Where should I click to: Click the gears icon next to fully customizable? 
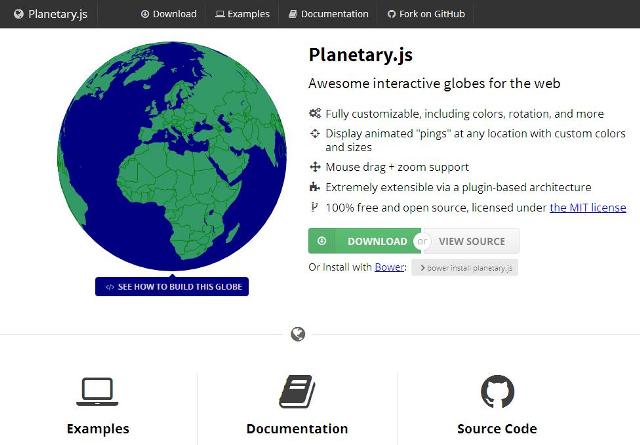(315, 113)
